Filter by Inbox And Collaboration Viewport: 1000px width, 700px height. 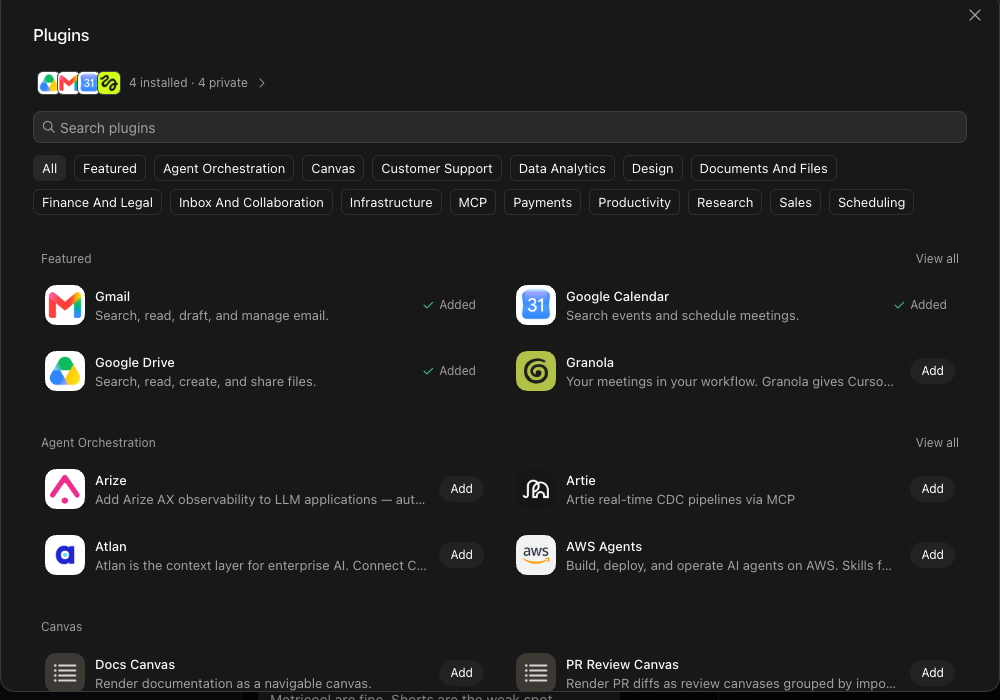point(251,202)
